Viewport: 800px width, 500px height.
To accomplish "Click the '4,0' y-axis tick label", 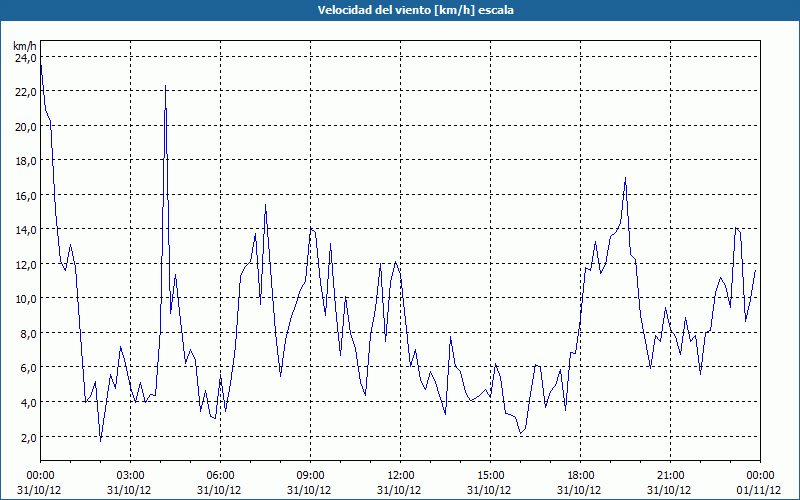I will 28,403.
